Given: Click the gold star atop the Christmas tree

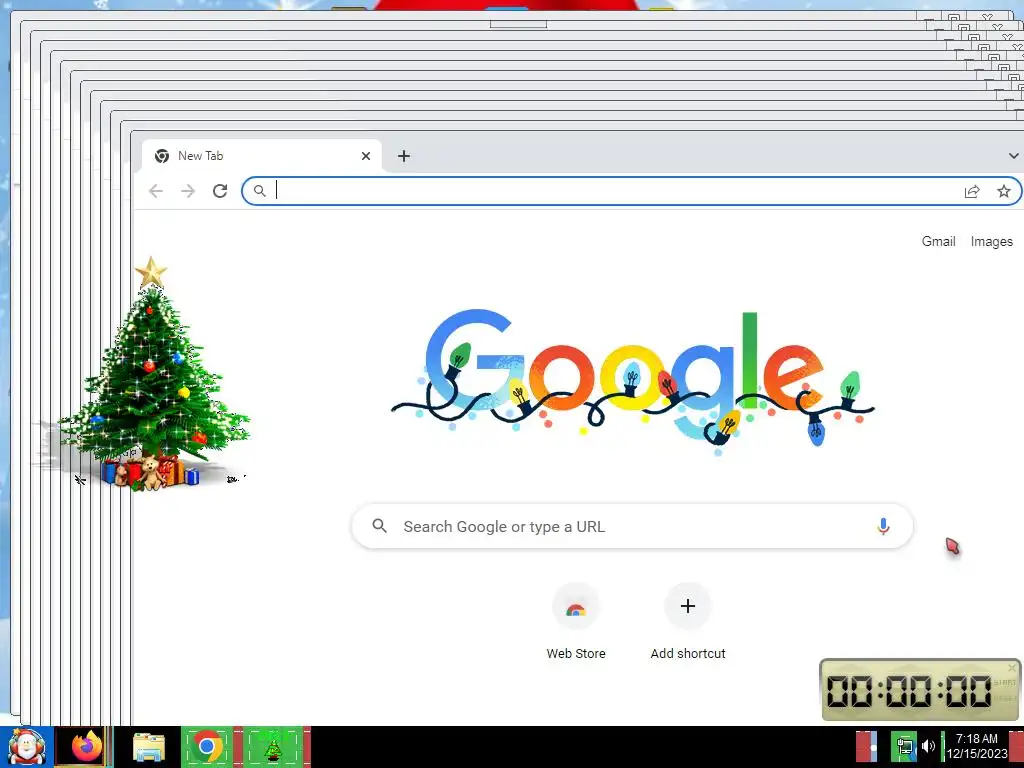Looking at the screenshot, I should coord(151,272).
